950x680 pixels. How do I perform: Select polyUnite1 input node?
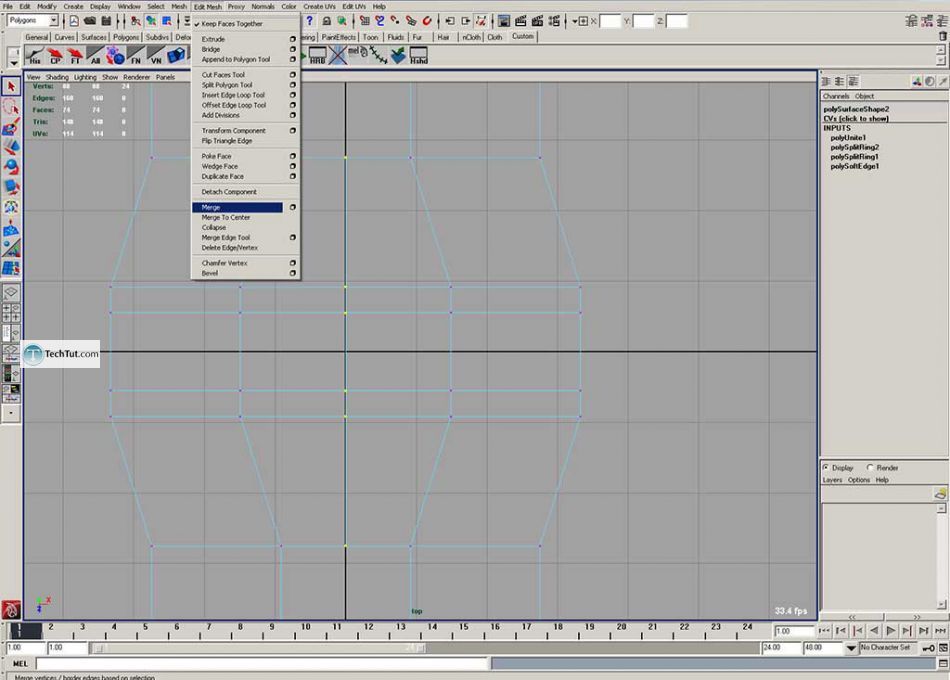[848, 138]
